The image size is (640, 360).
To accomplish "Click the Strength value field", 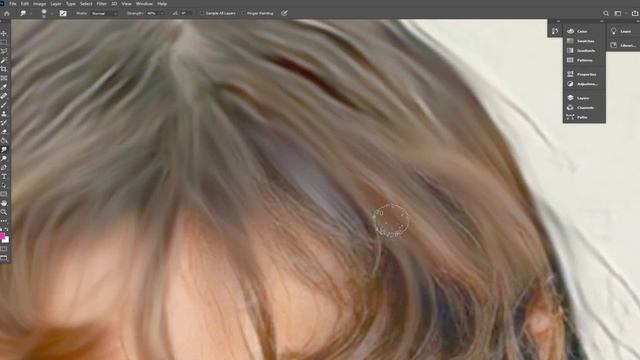I will coord(152,13).
